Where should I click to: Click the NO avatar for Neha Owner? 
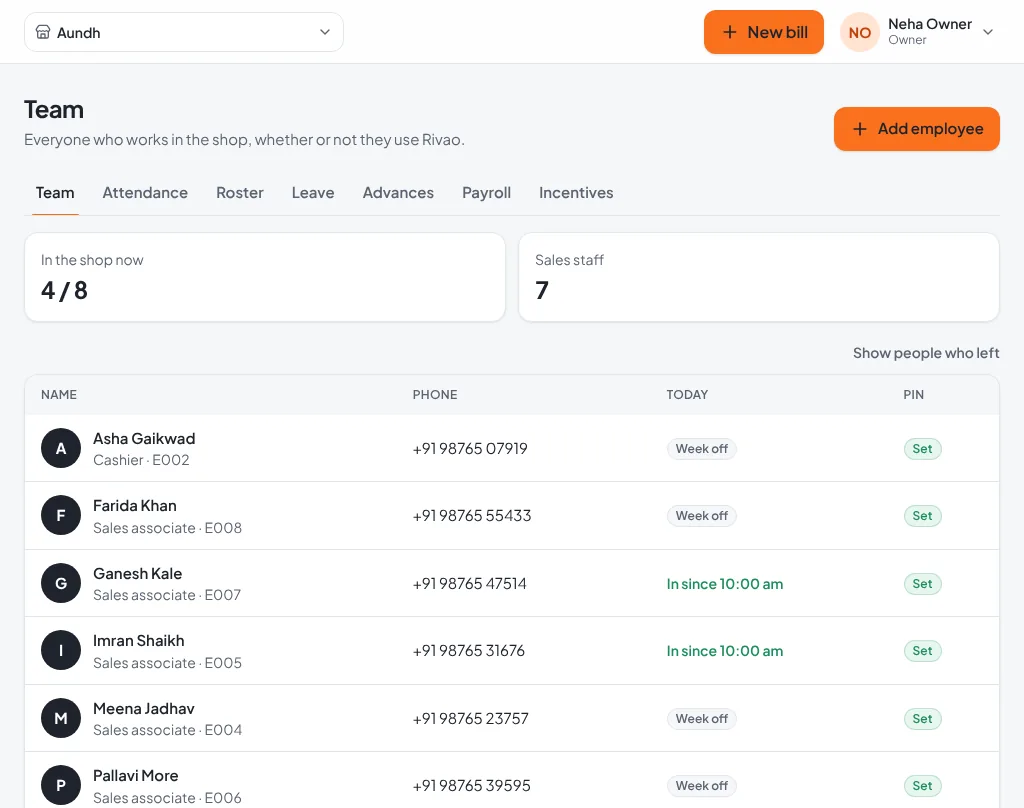tap(859, 32)
